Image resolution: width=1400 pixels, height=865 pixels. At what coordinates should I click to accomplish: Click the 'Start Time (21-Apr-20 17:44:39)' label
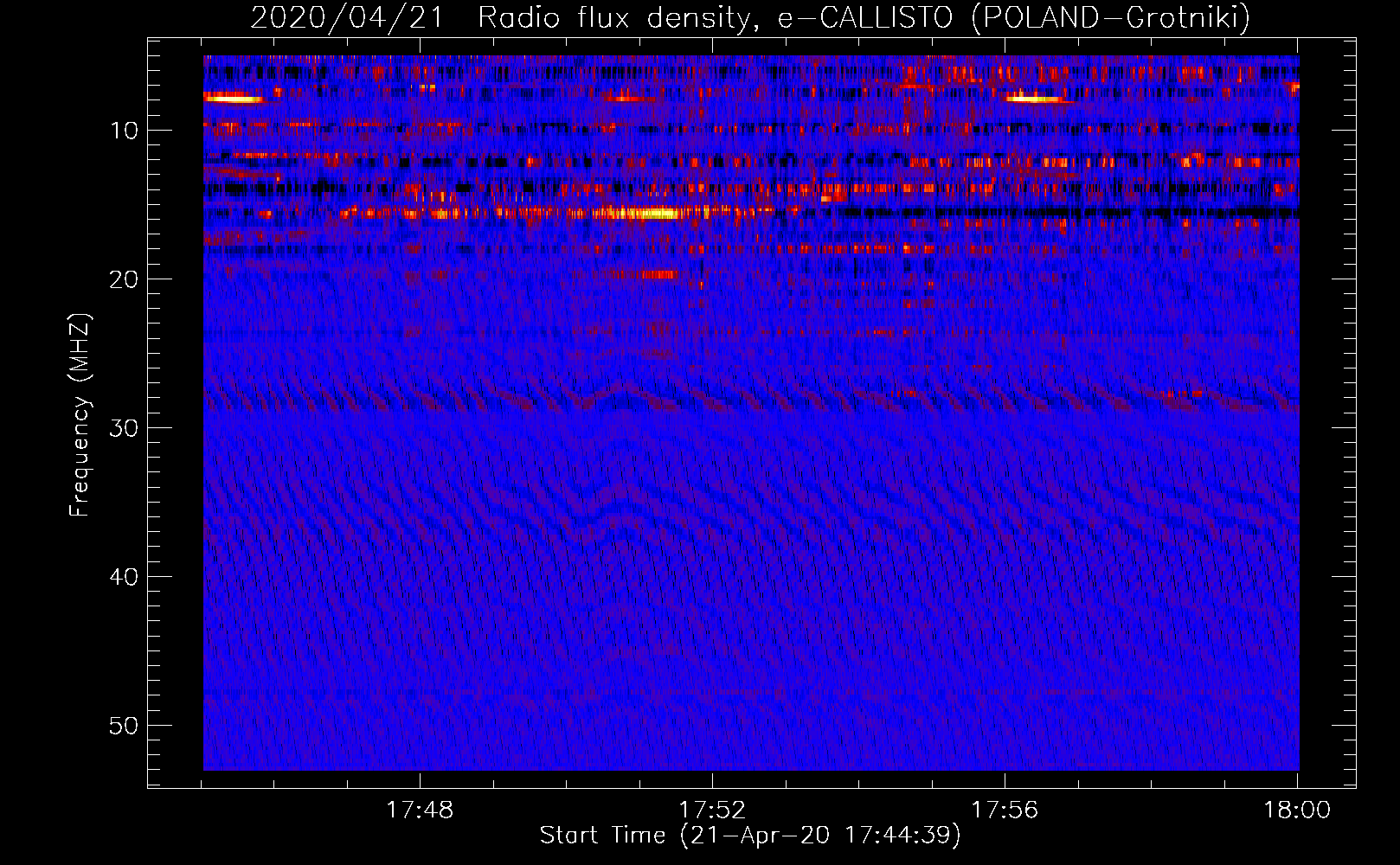(750, 836)
